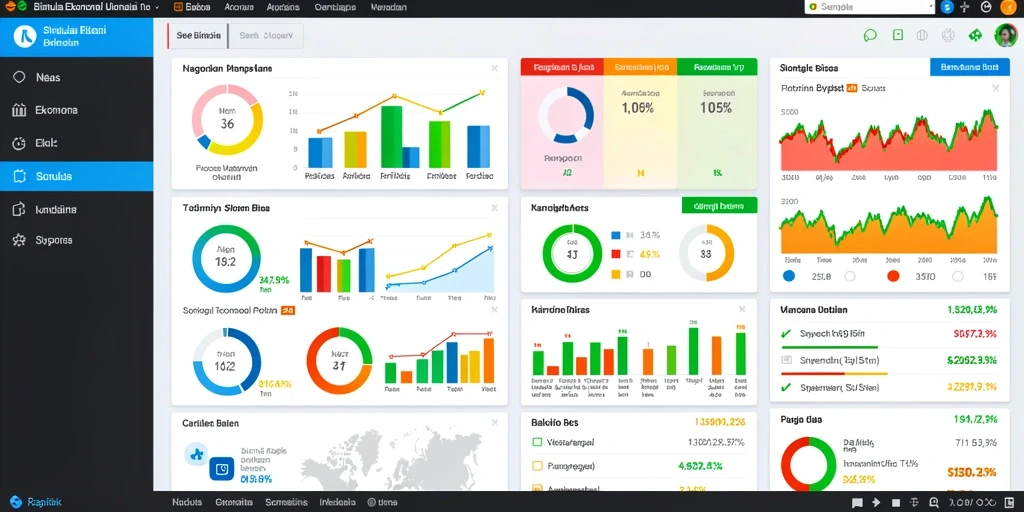Click the green button in Kanoightkets panel
1024x512 pixels.
point(719,206)
